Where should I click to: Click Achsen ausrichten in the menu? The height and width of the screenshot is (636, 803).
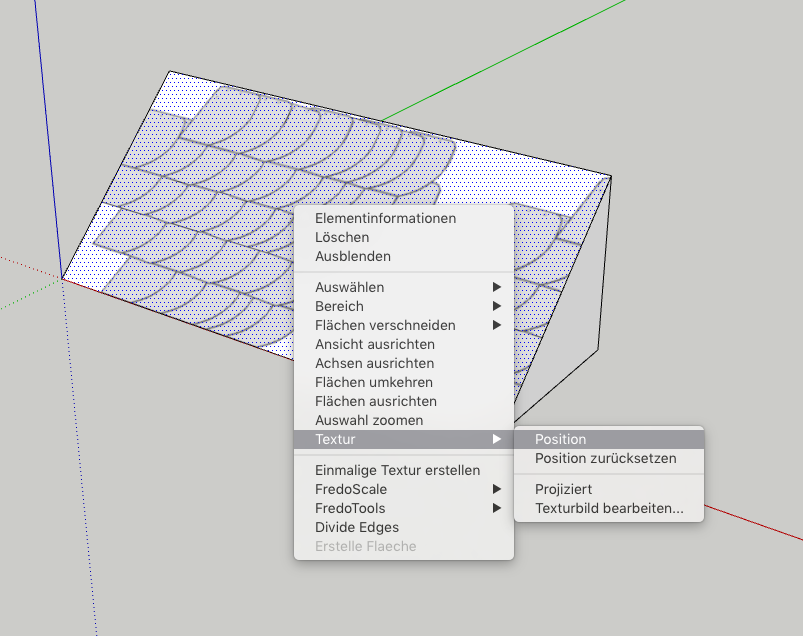374,363
